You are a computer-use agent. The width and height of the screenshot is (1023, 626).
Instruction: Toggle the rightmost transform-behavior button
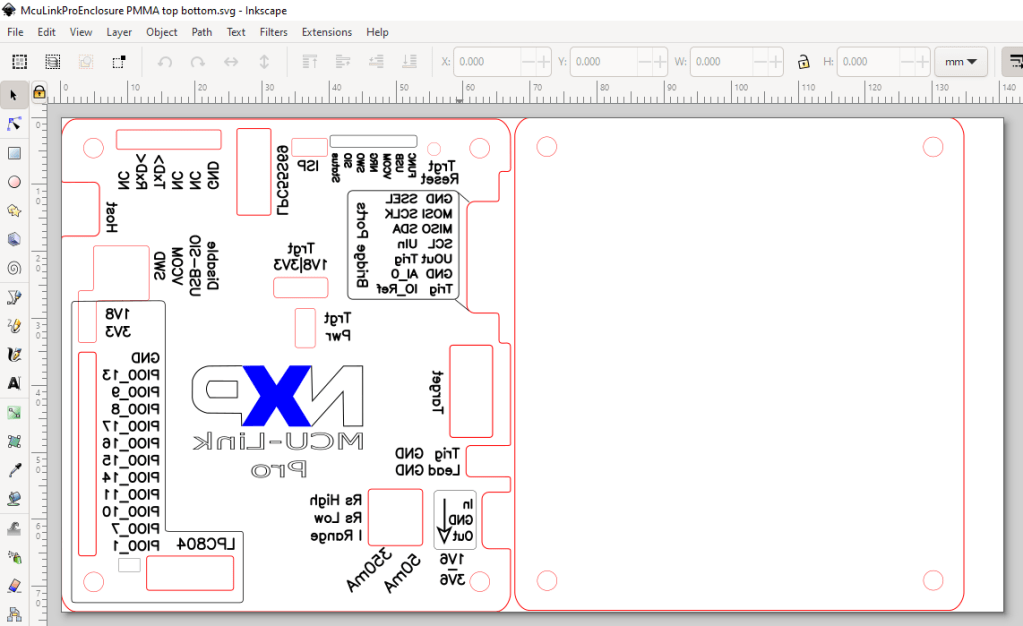[1011, 62]
